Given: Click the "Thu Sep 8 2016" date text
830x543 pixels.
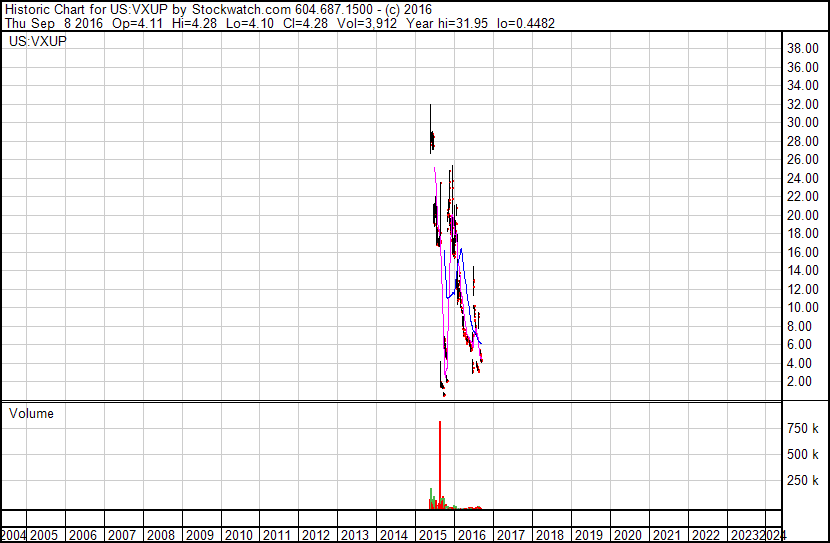Looking at the screenshot, I should (53, 23).
